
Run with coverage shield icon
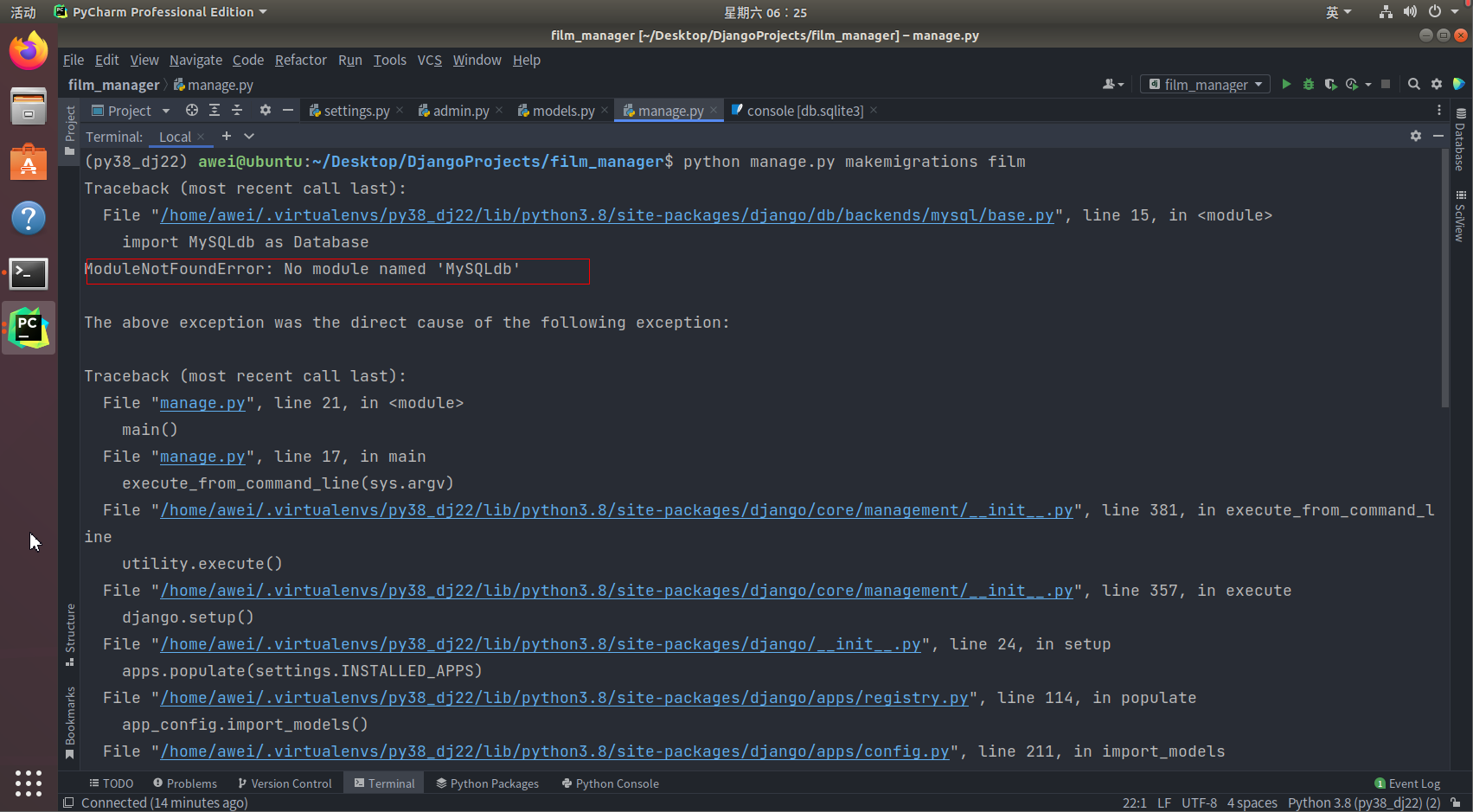[1330, 84]
